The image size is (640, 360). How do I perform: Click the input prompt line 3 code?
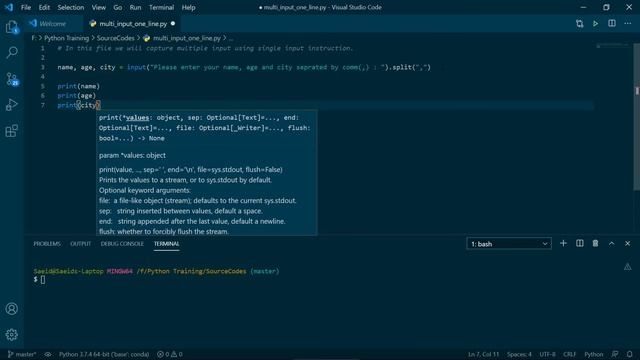244,67
